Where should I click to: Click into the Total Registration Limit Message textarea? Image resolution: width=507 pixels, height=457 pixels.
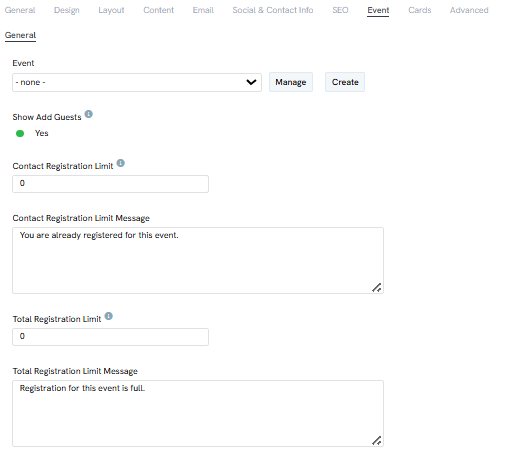pyautogui.click(x=198, y=413)
